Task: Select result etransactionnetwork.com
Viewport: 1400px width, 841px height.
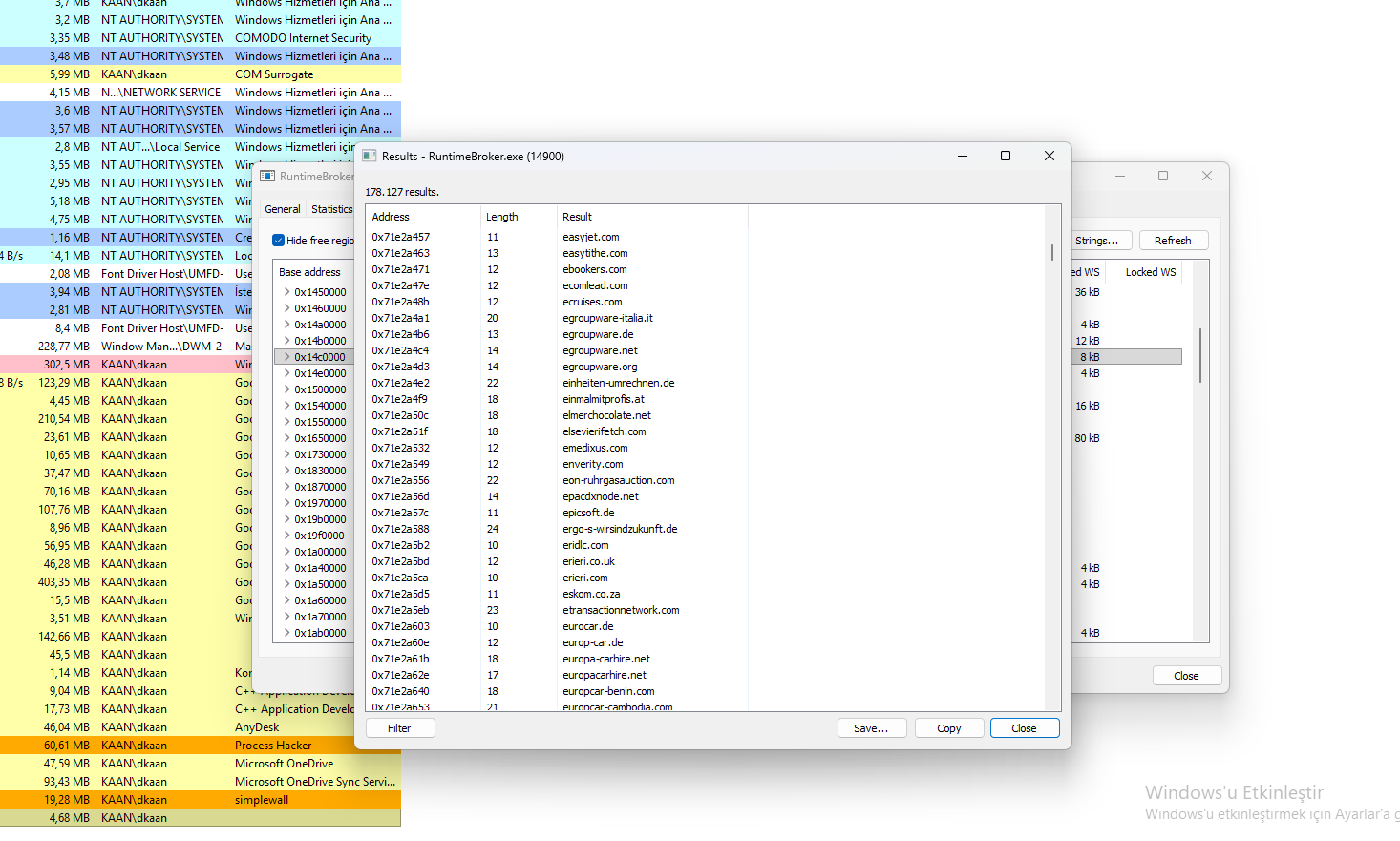Action: (x=621, y=610)
